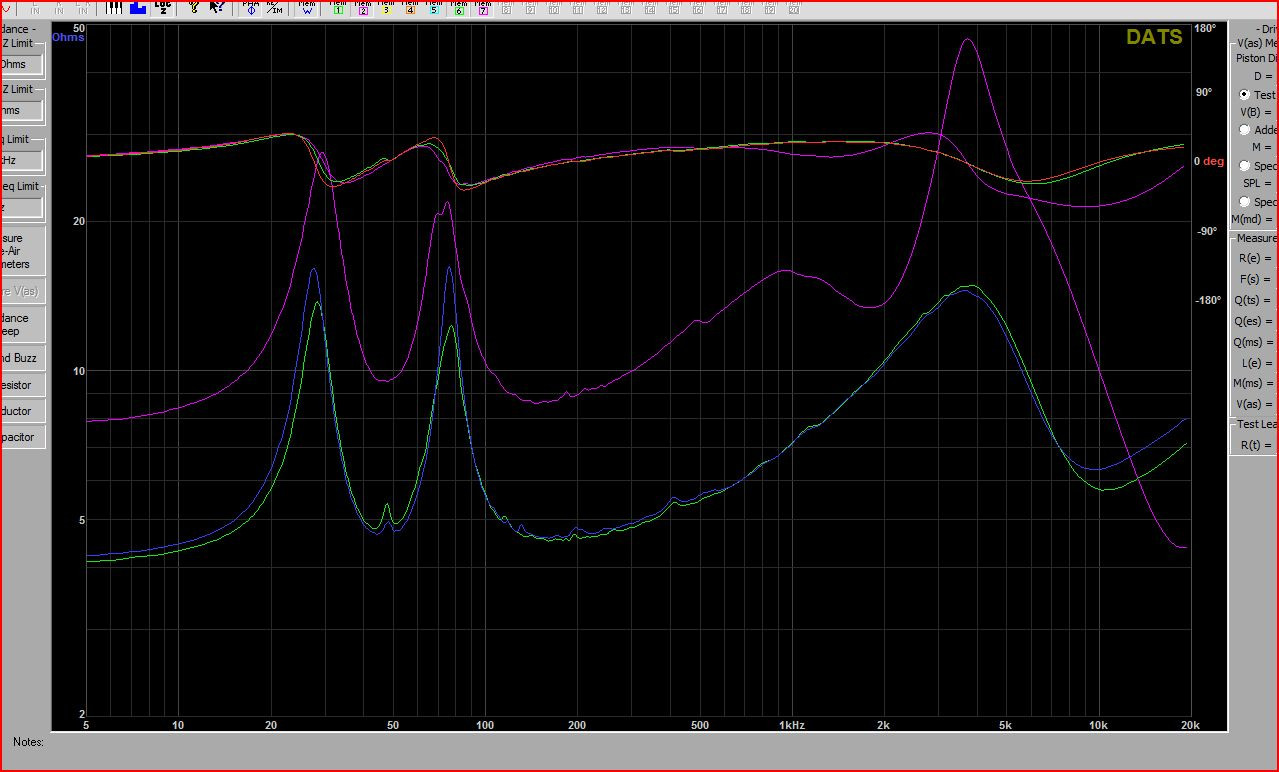1279x772 pixels.
Task: Toggle the RE/IM display icon
Action: tap(273, 8)
